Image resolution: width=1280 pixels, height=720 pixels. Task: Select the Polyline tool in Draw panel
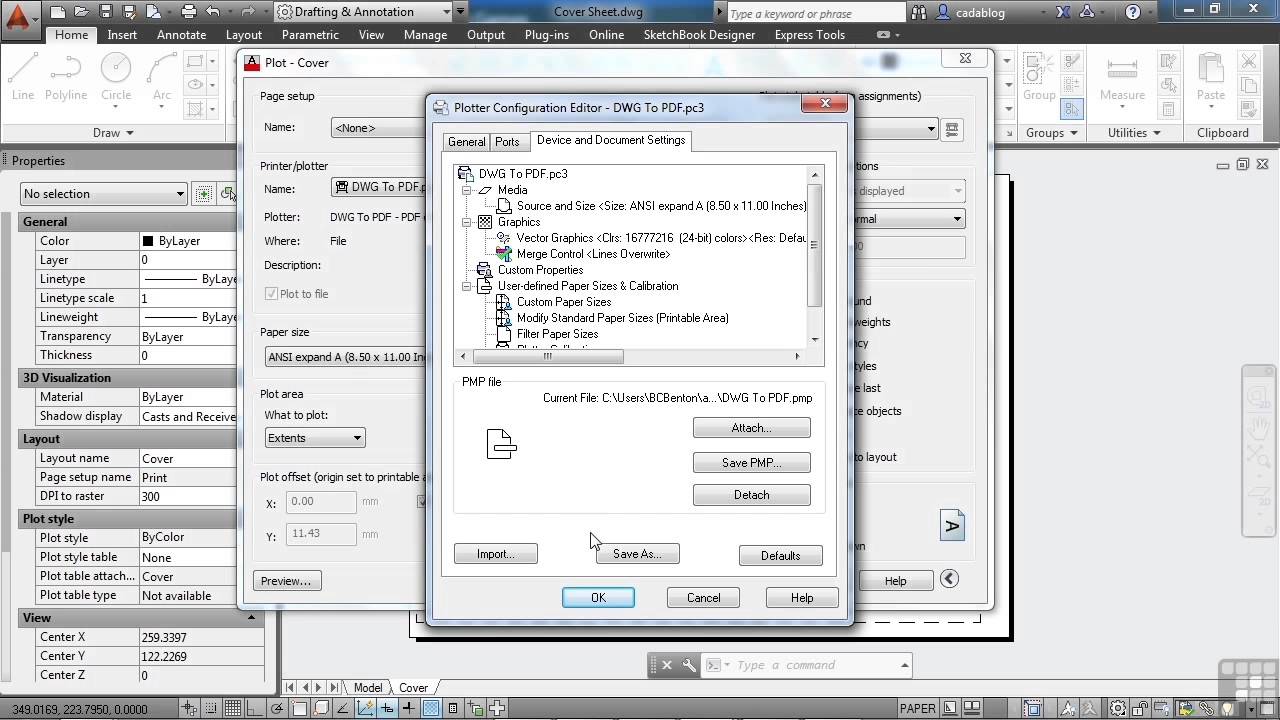click(66, 77)
